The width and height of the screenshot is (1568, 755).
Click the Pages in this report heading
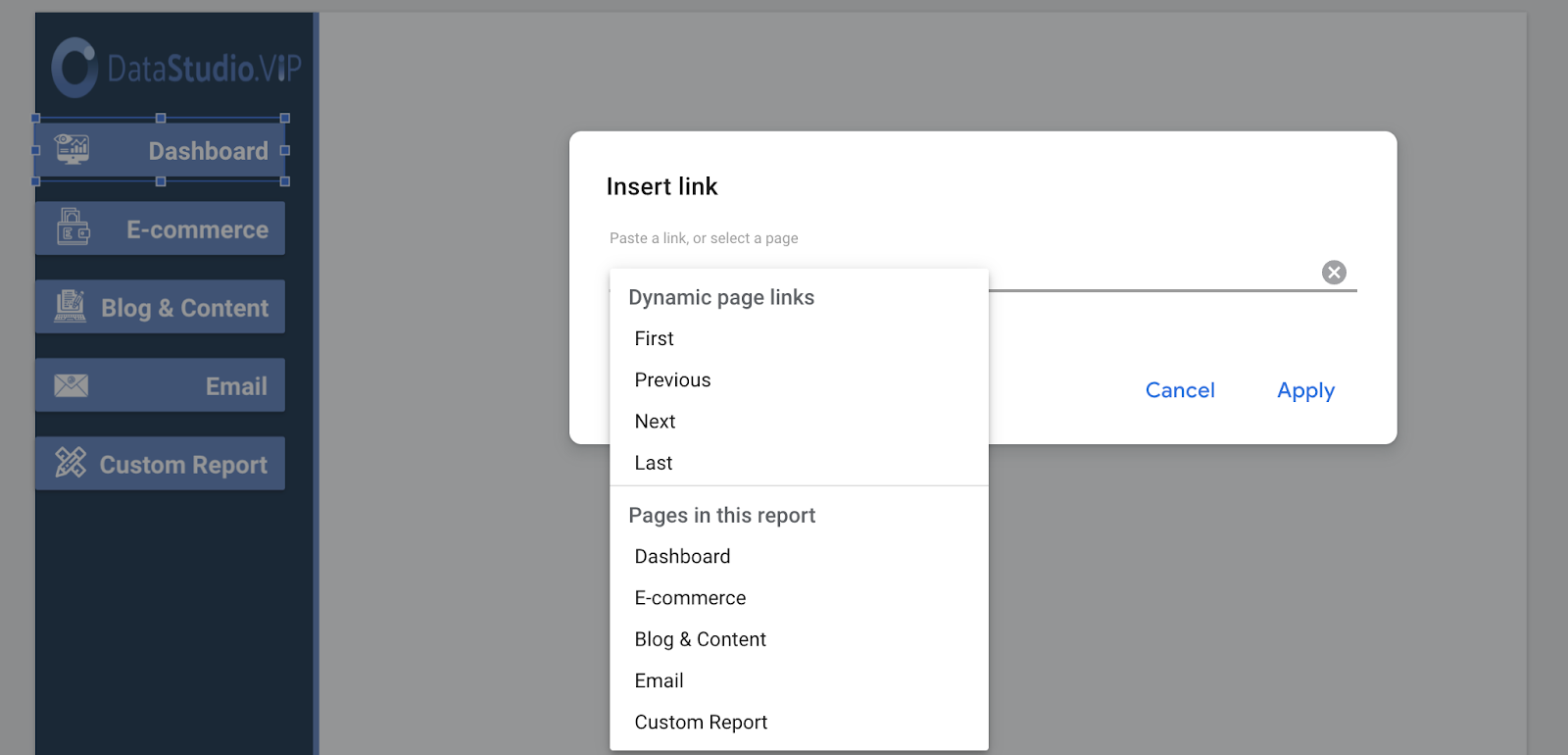point(722,516)
